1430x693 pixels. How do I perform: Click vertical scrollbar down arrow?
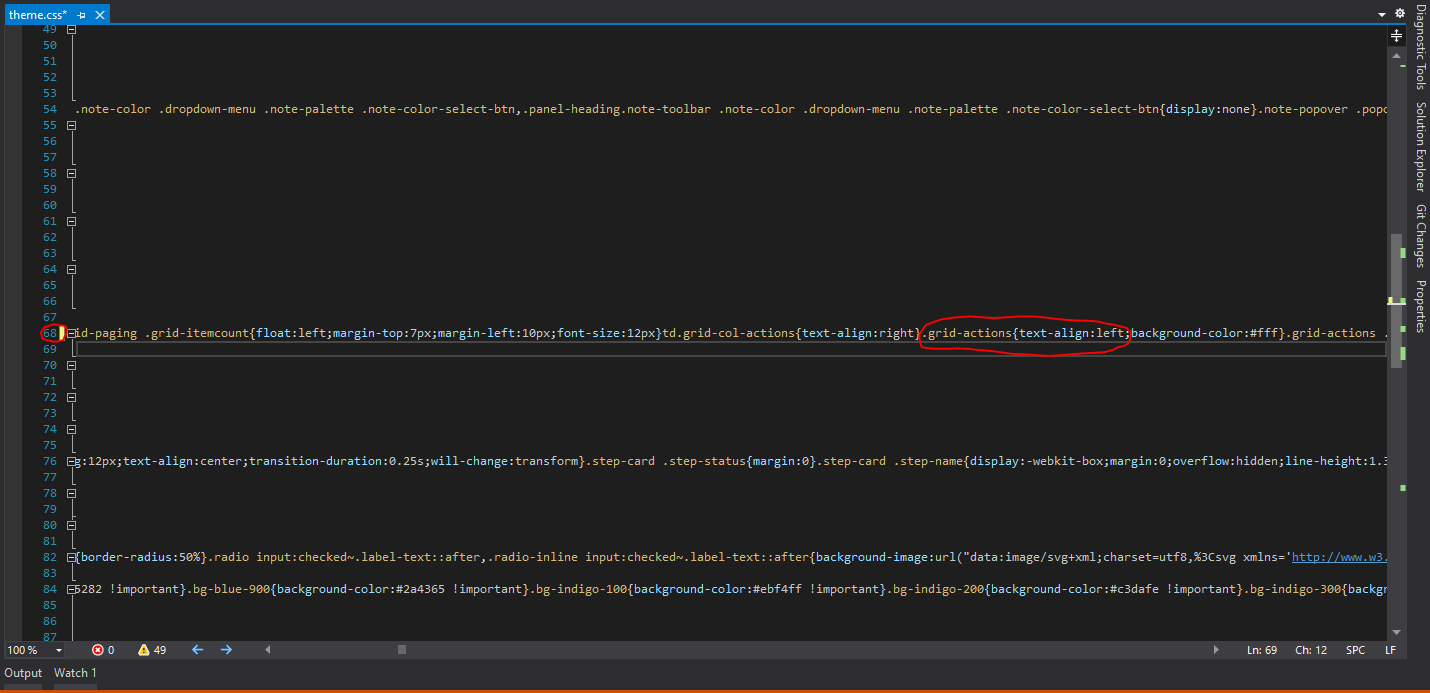(x=1397, y=633)
